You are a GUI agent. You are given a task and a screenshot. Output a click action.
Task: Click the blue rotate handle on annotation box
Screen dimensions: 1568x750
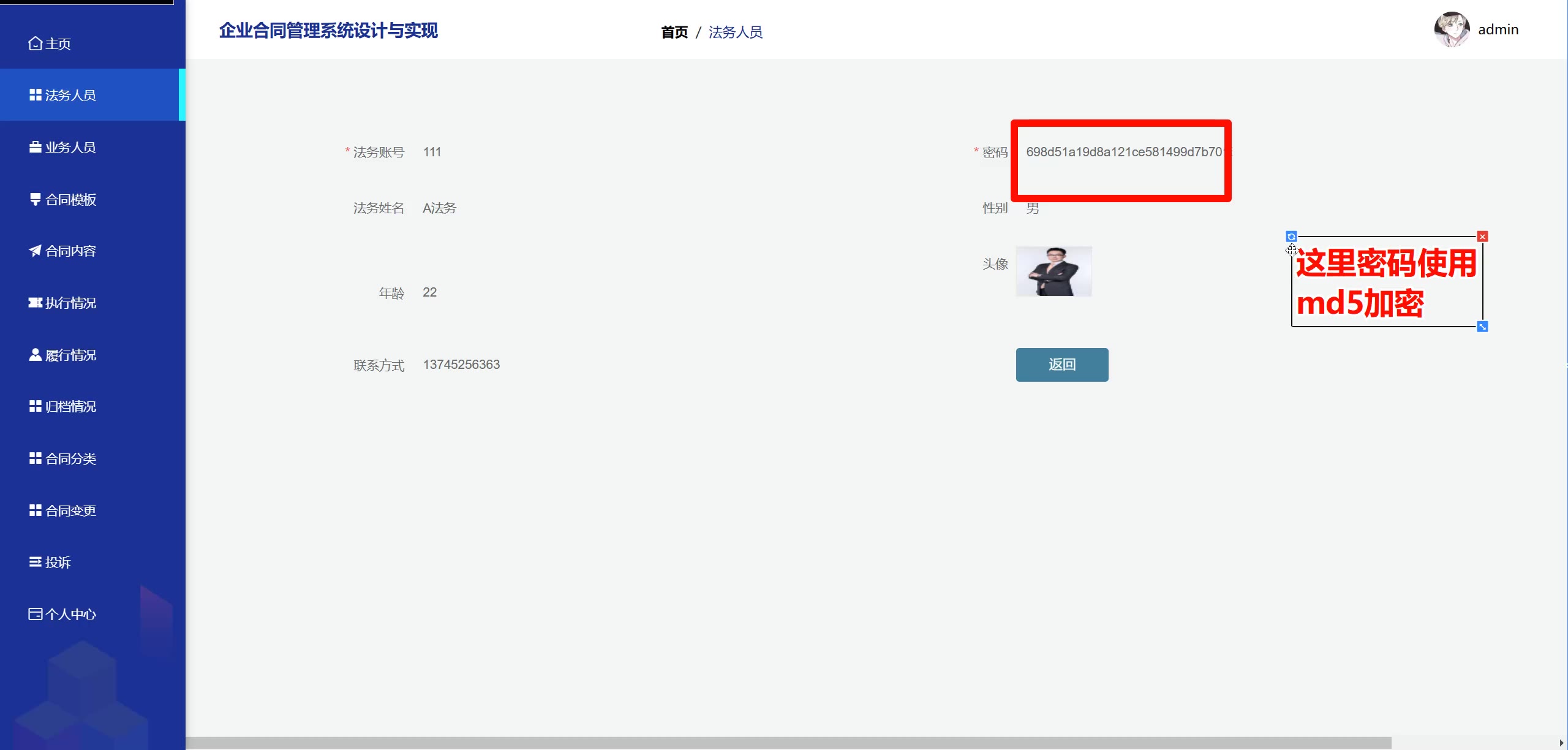[x=1291, y=237]
